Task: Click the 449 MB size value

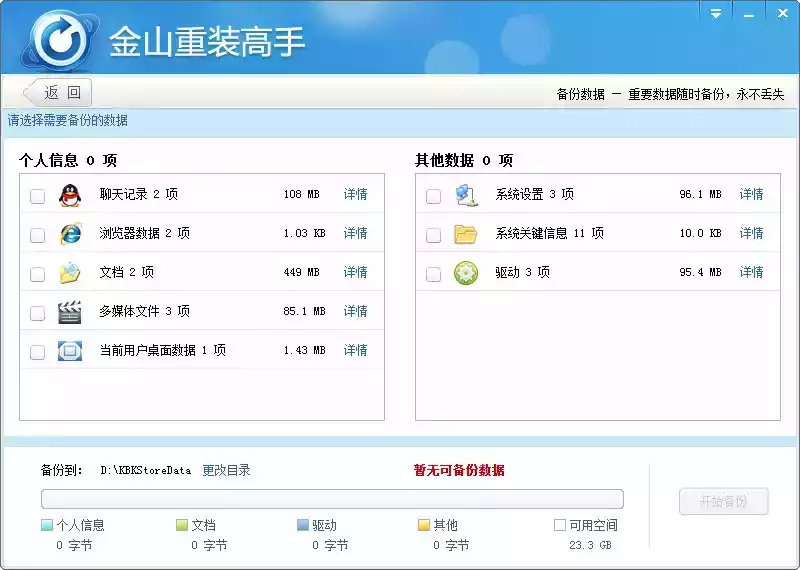Action: [x=302, y=272]
